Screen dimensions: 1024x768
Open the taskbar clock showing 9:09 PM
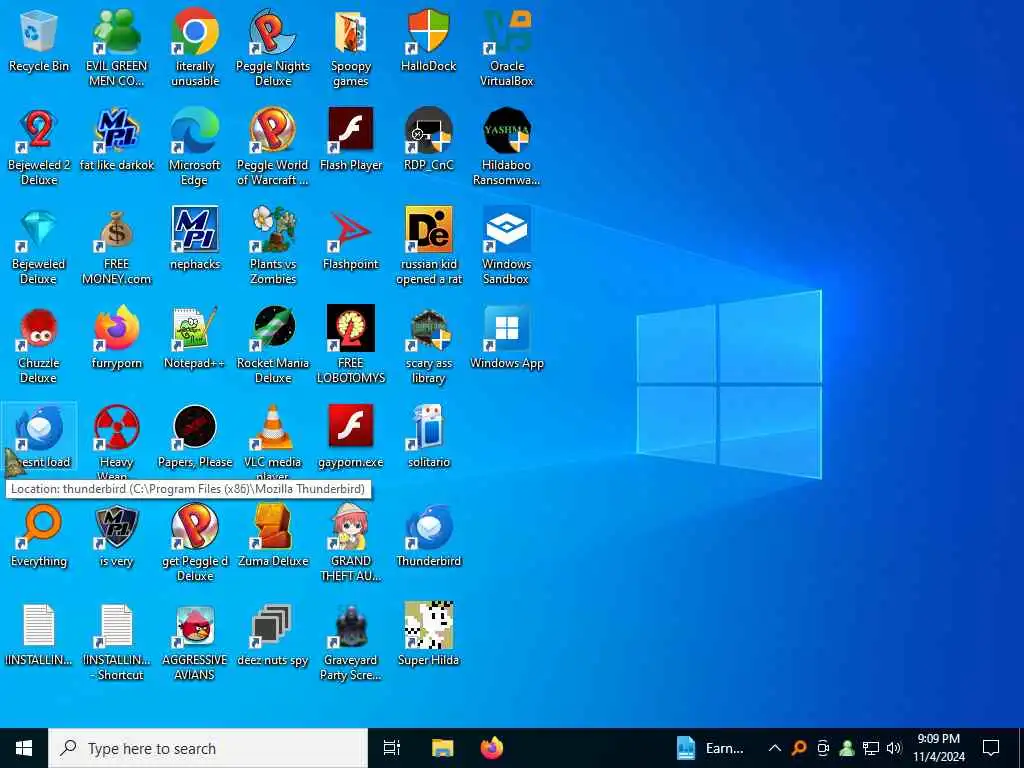click(938, 748)
